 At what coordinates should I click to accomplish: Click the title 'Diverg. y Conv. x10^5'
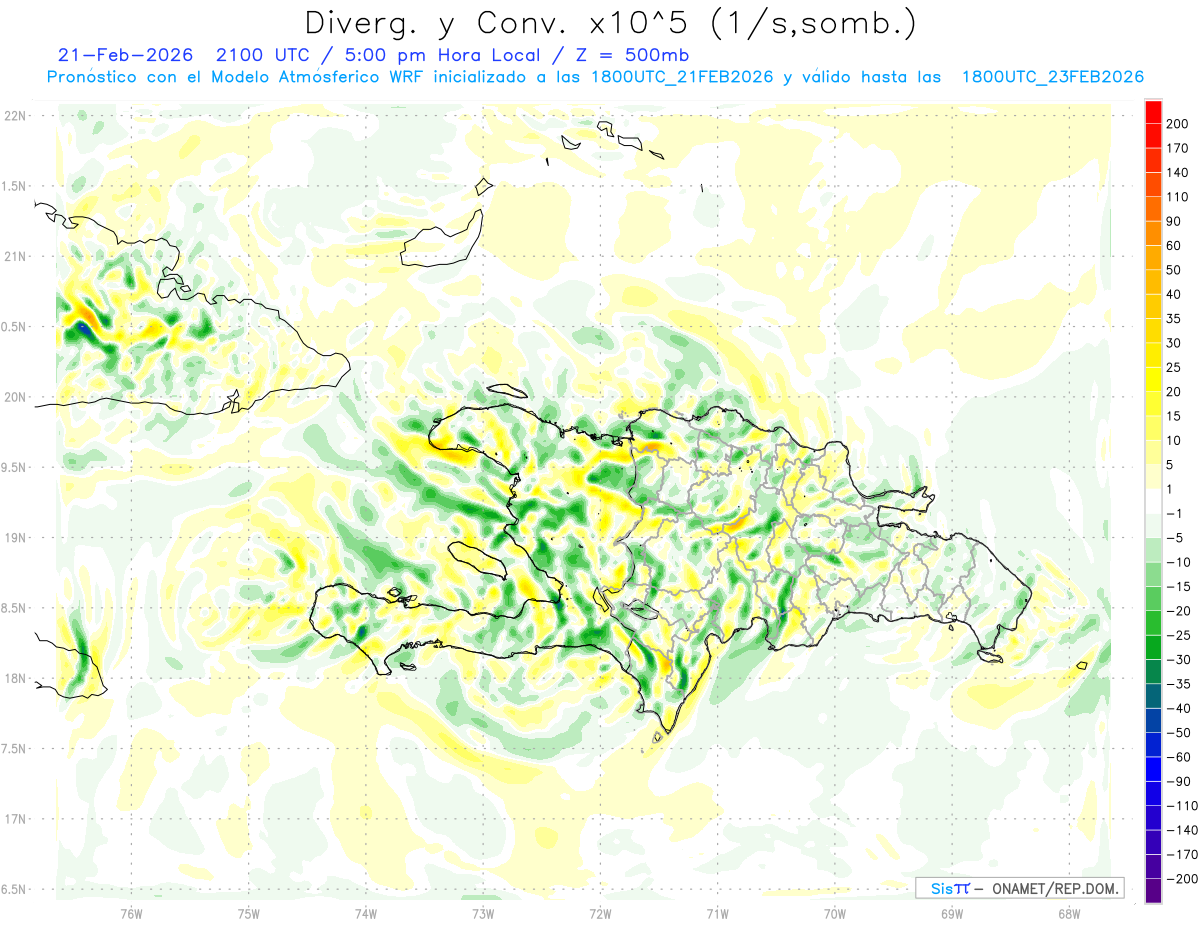click(496, 23)
